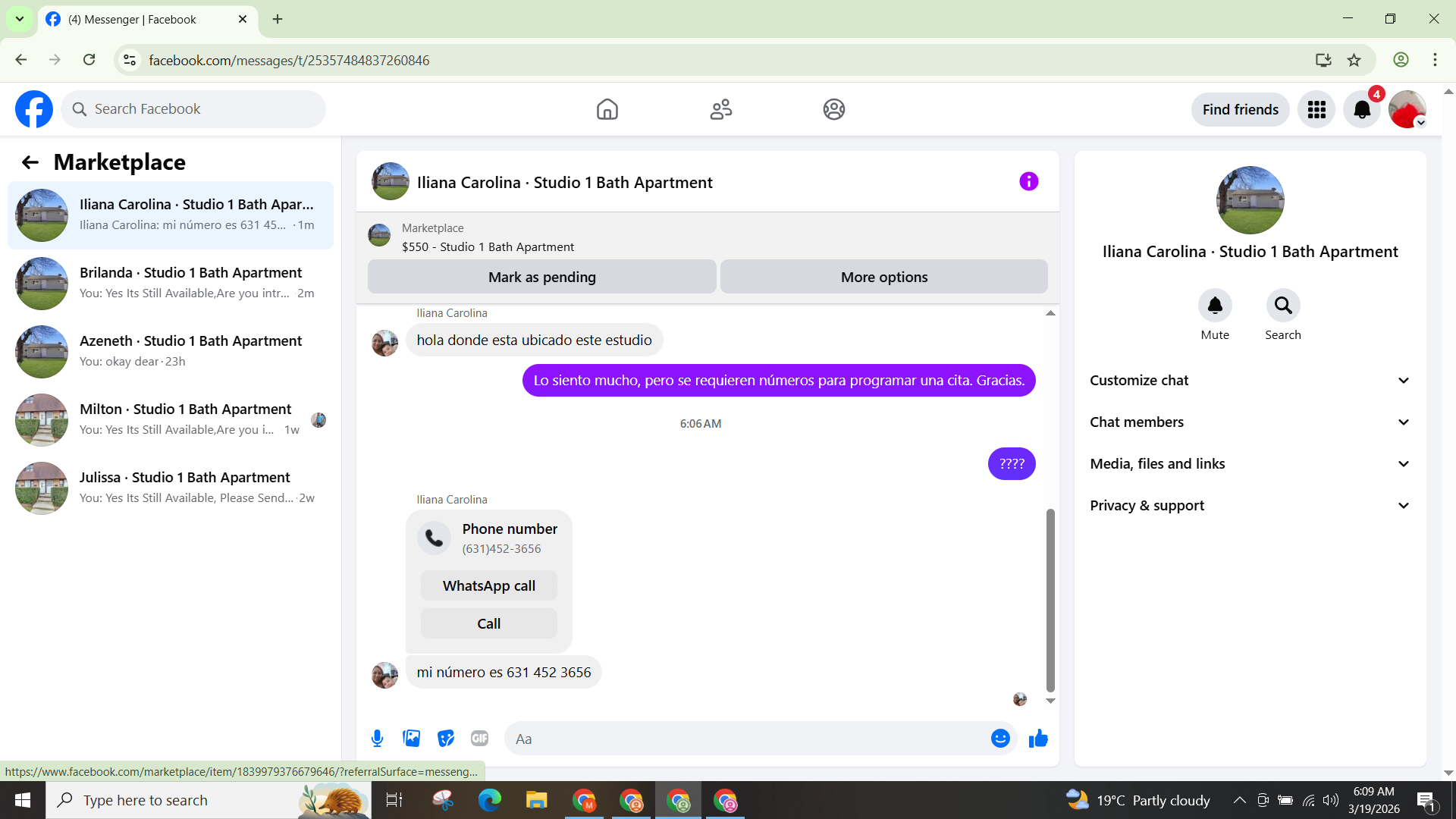Image resolution: width=1456 pixels, height=819 pixels.
Task: Open the notifications bell in the top bar
Action: pyautogui.click(x=1362, y=110)
